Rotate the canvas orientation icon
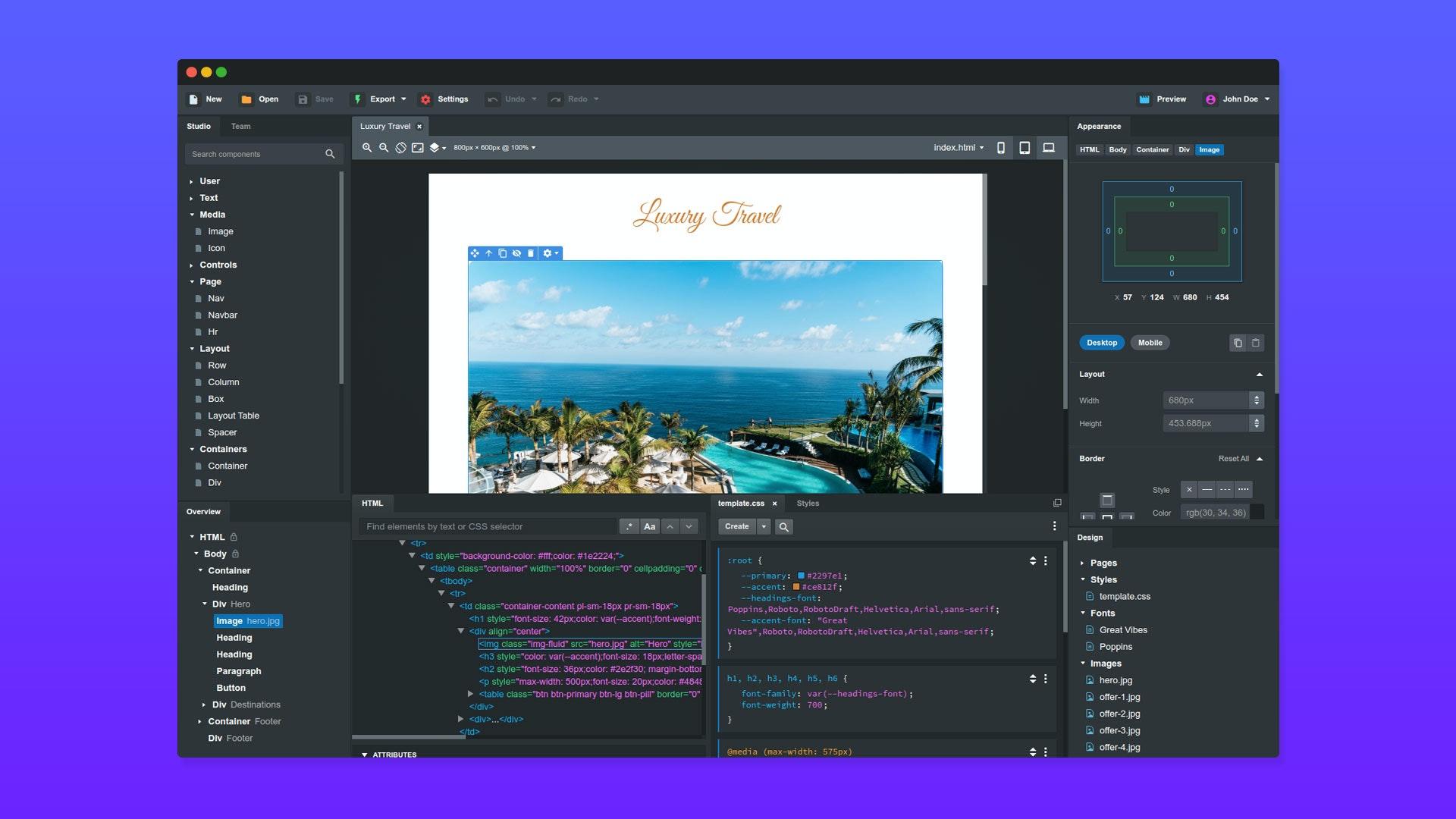Viewport: 1456px width, 819px height. coord(400,148)
